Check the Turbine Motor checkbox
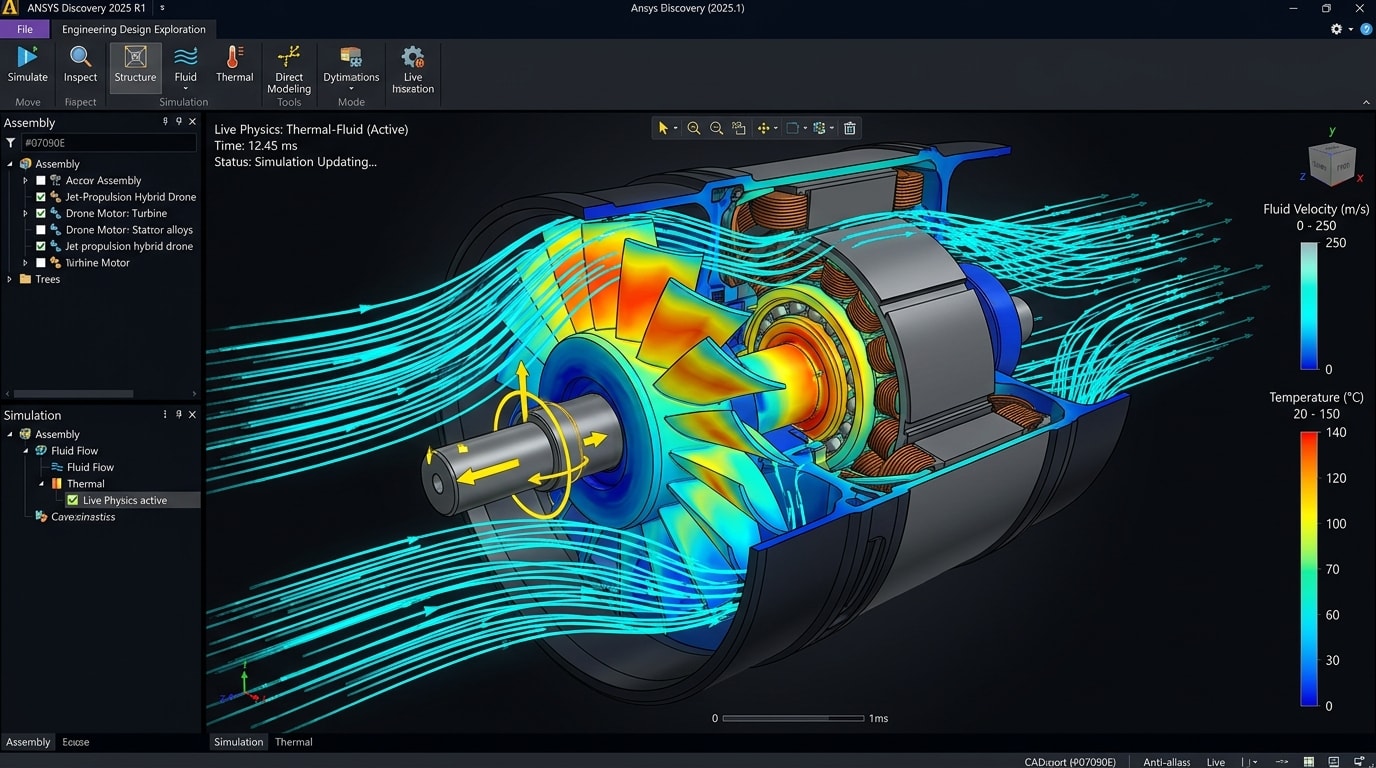The image size is (1376, 768). [41, 263]
